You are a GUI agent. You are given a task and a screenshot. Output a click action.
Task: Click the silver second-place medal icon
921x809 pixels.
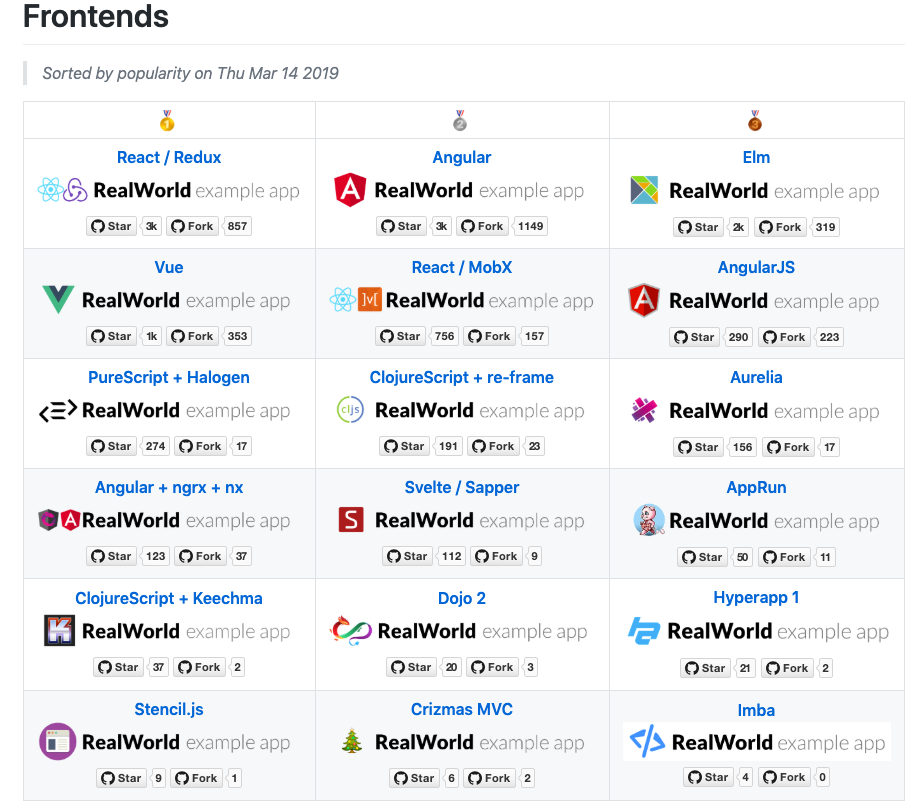point(460,120)
